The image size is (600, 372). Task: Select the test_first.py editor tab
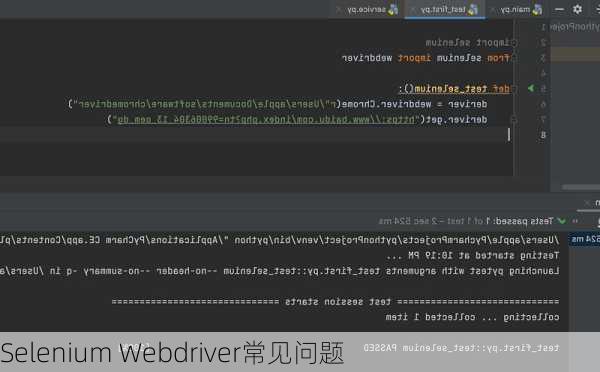pyautogui.click(x=445, y=10)
